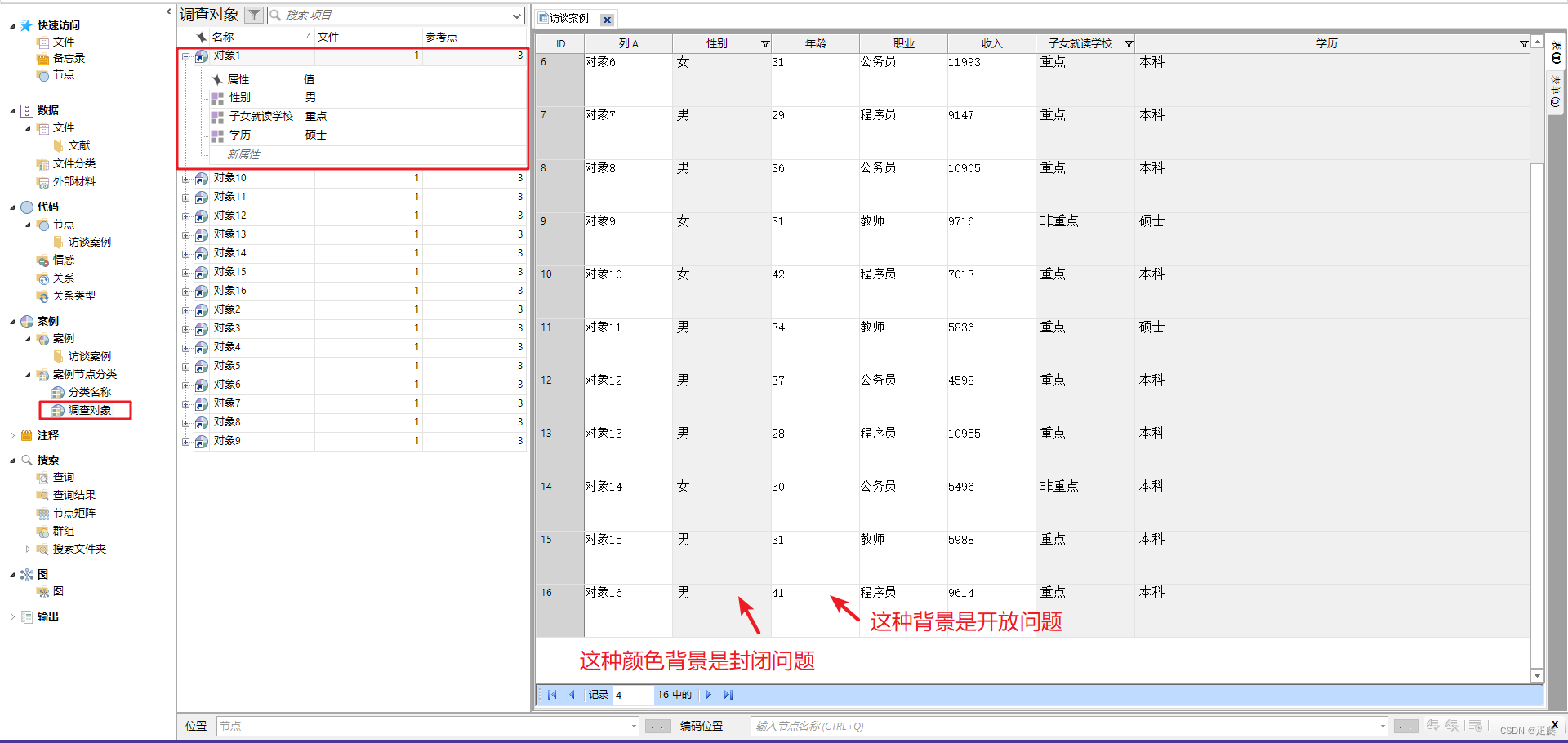Select the 文献 folder under 数据
1568x743 pixels.
click(79, 145)
